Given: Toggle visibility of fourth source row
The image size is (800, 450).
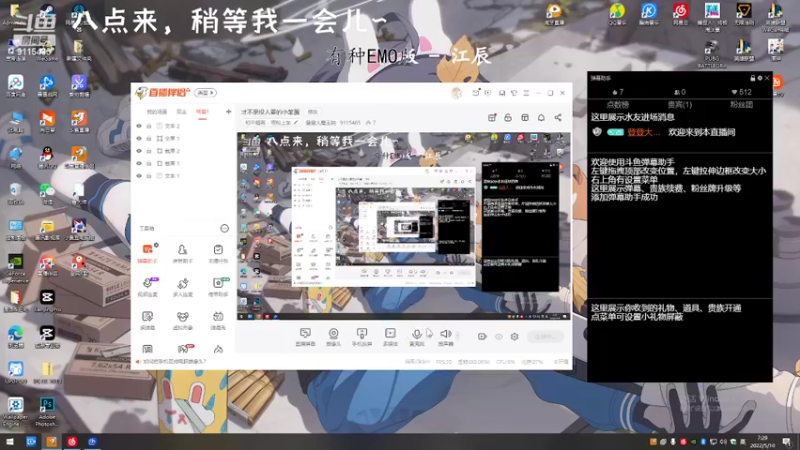Looking at the screenshot, I should tap(139, 163).
